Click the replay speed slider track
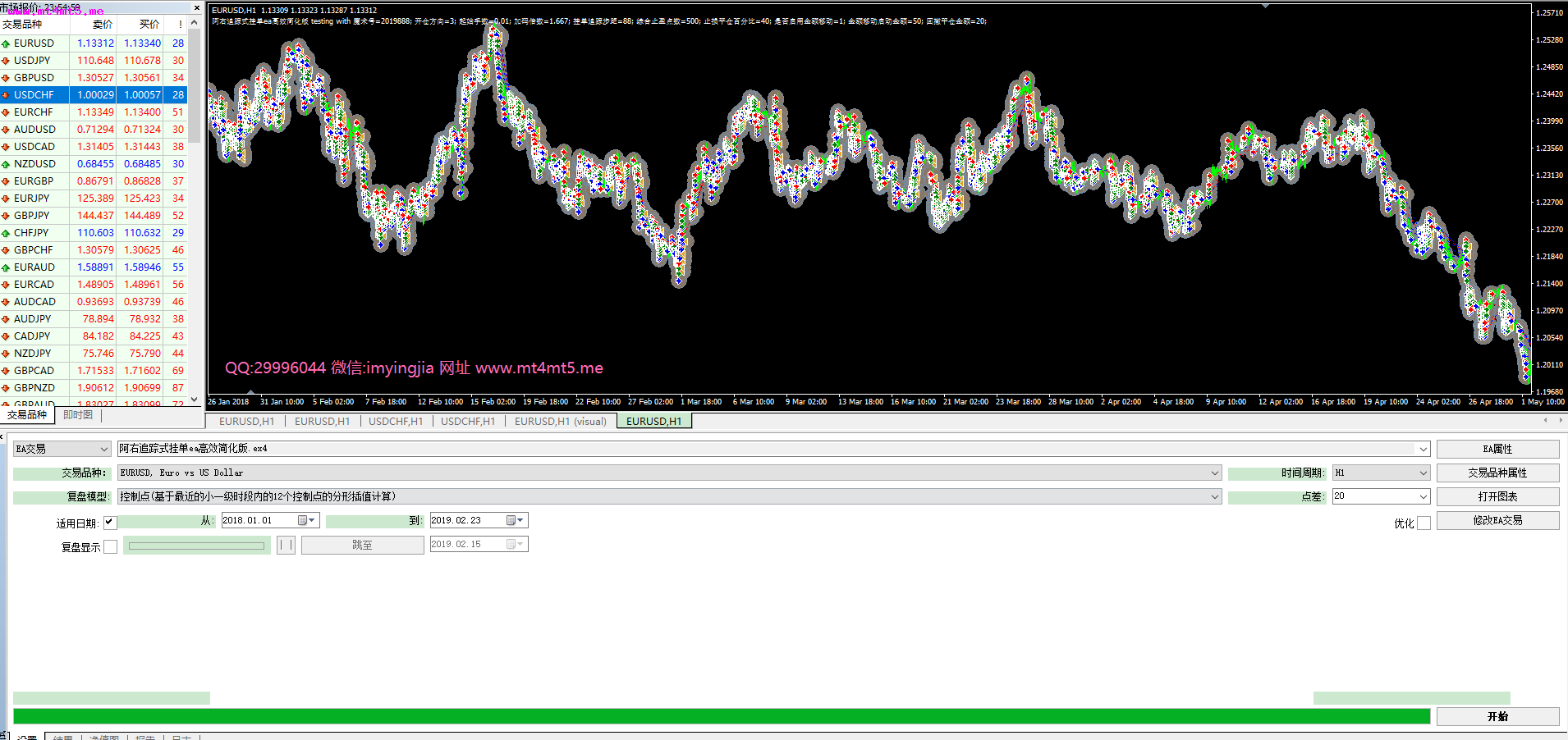 pos(197,546)
